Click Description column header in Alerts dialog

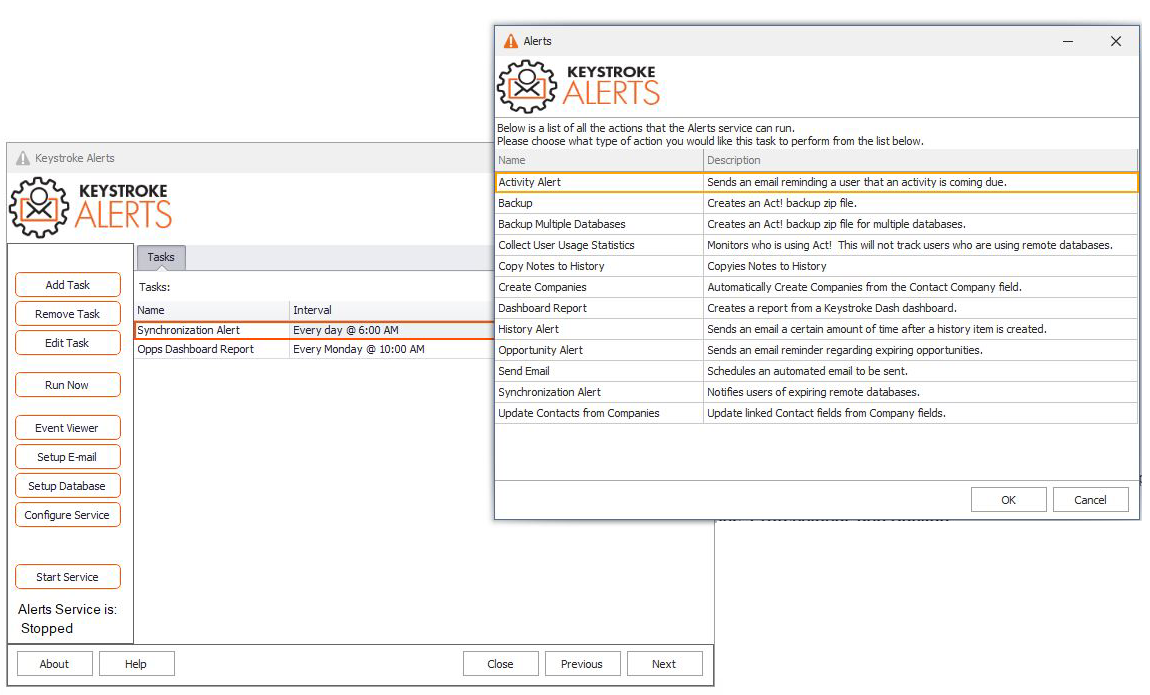click(x=920, y=160)
